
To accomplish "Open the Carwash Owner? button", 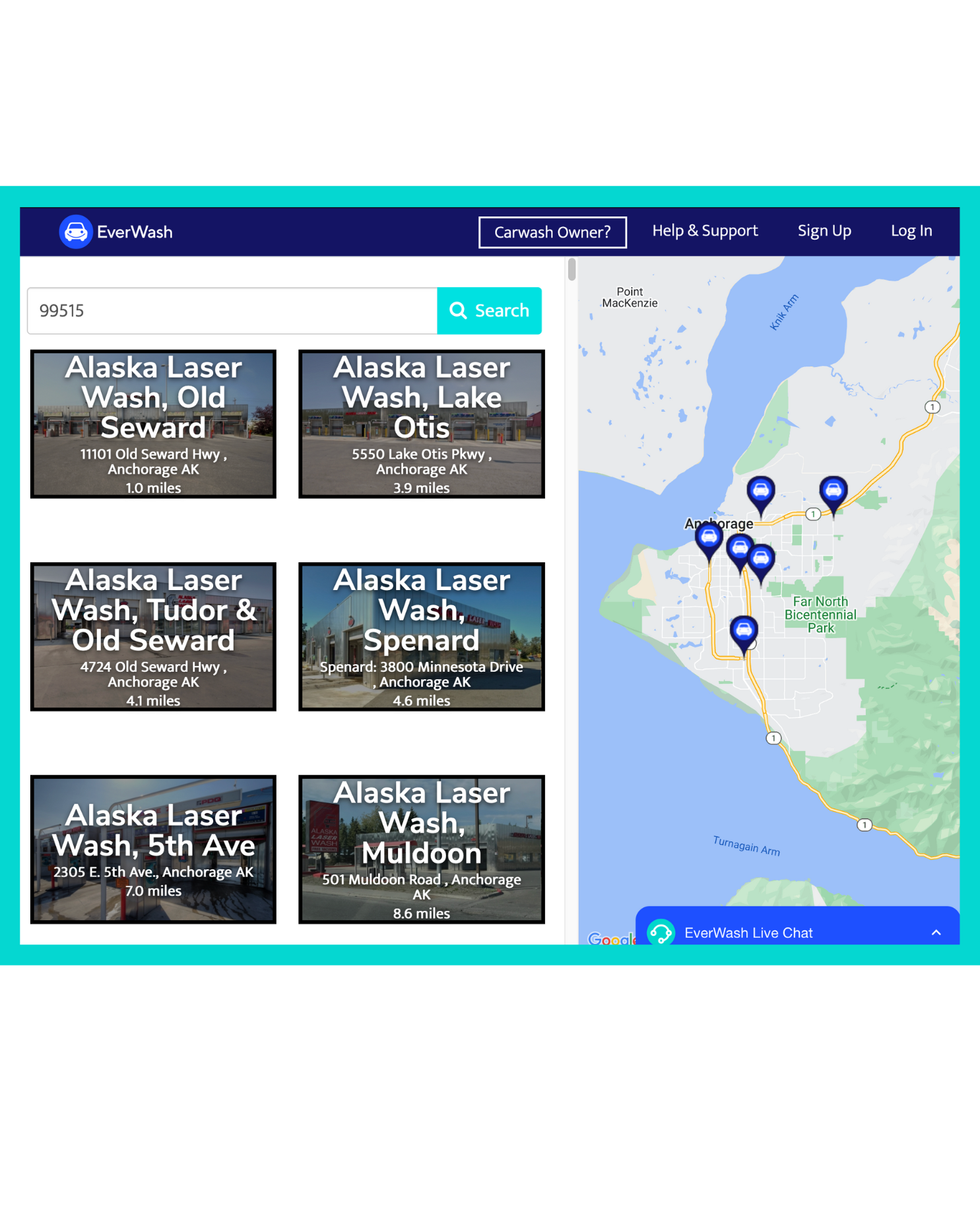I will click(x=552, y=232).
